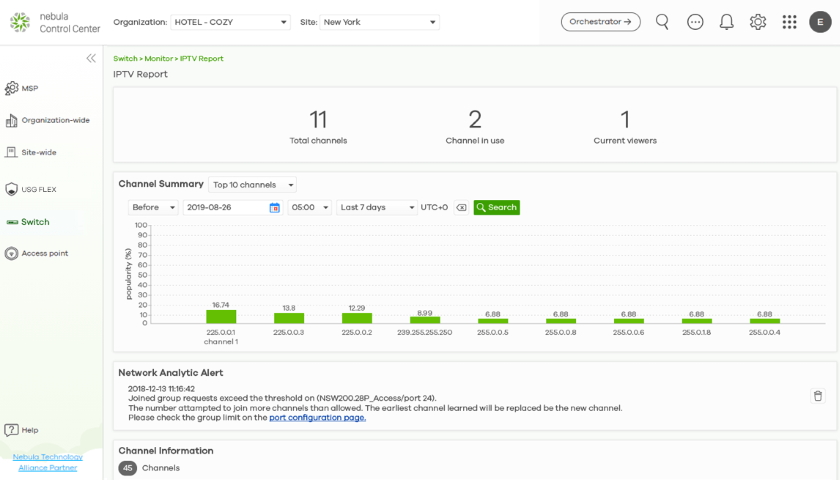Open the chat bubble icon in header
840x480 pixels.
[695, 22]
